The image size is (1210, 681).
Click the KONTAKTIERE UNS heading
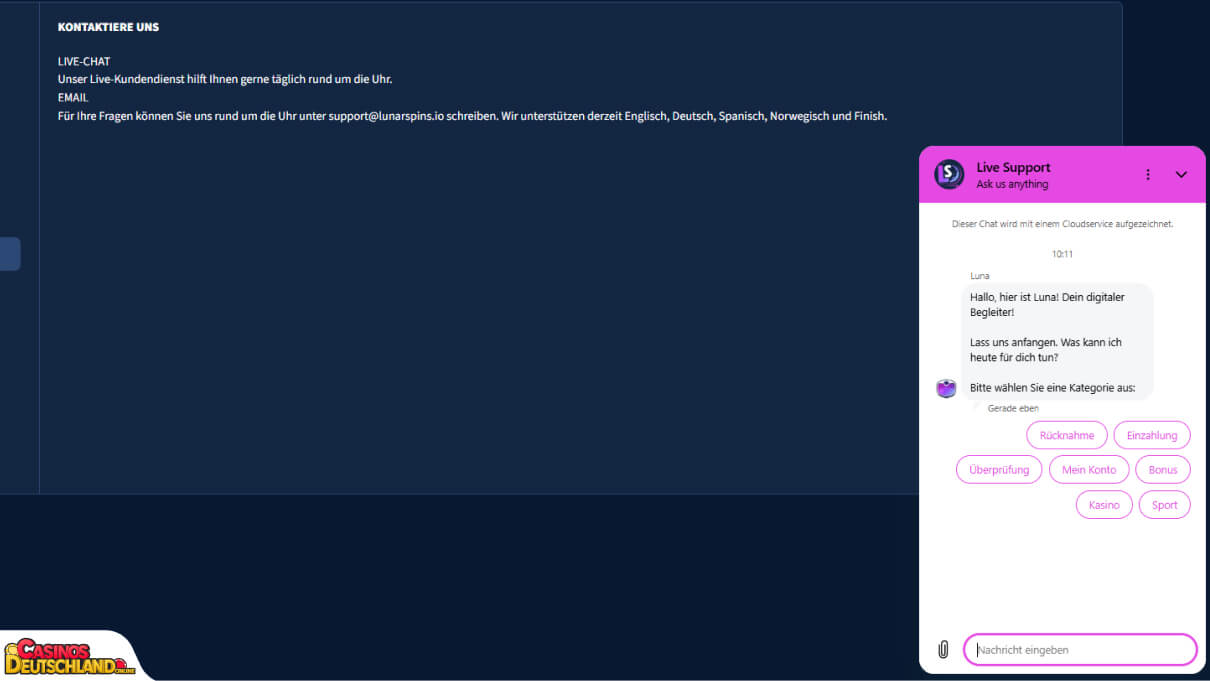108,27
